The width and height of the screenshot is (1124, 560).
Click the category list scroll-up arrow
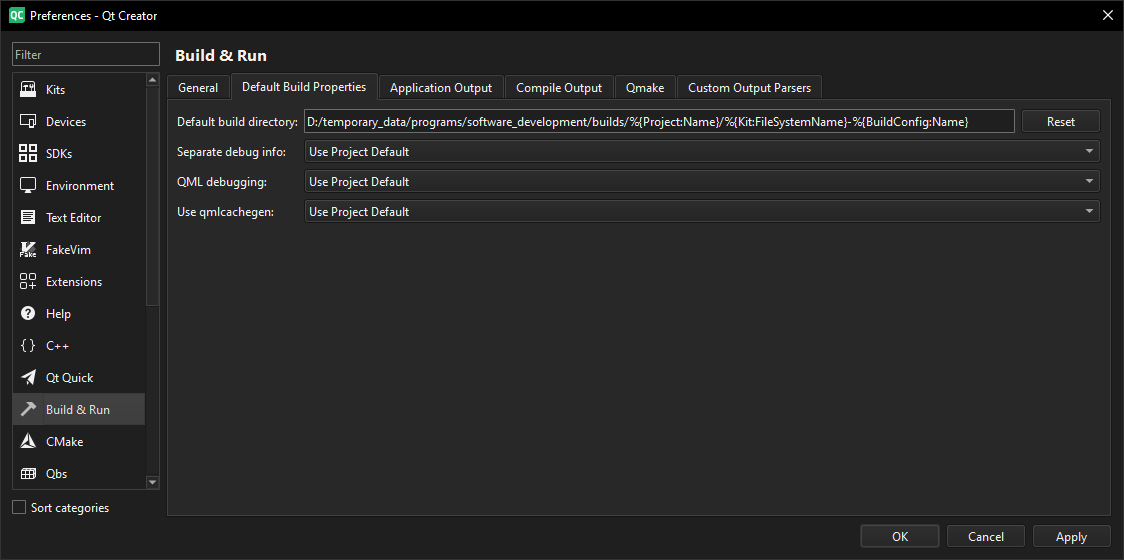(x=152, y=80)
